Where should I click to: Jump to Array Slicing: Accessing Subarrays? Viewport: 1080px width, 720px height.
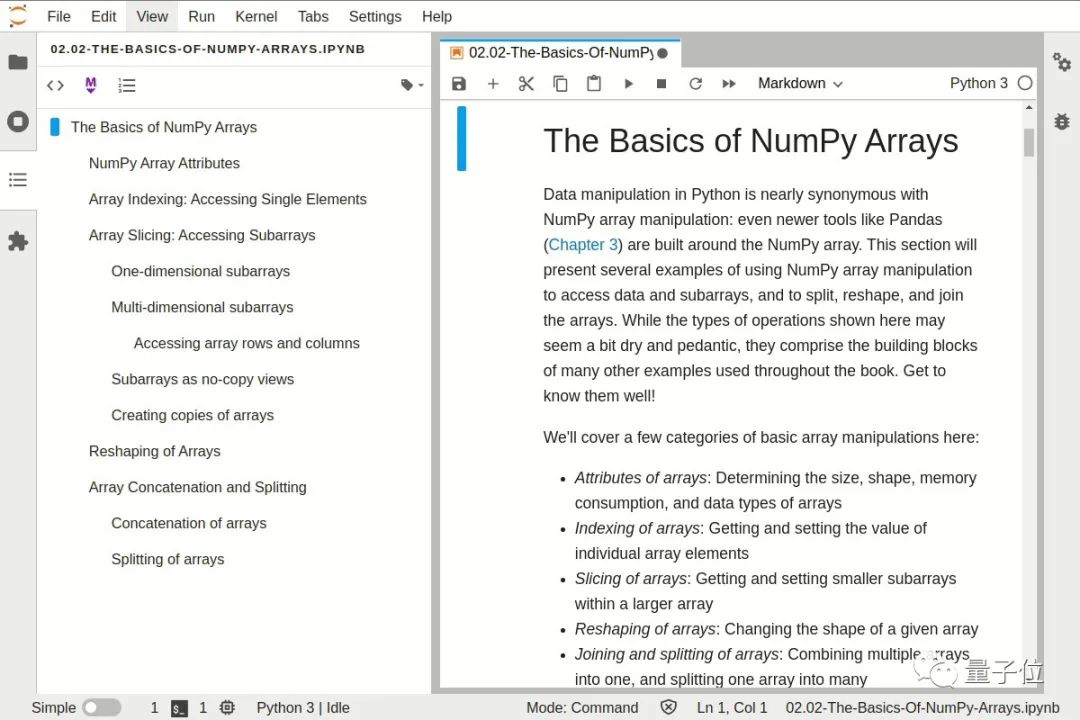coord(202,235)
